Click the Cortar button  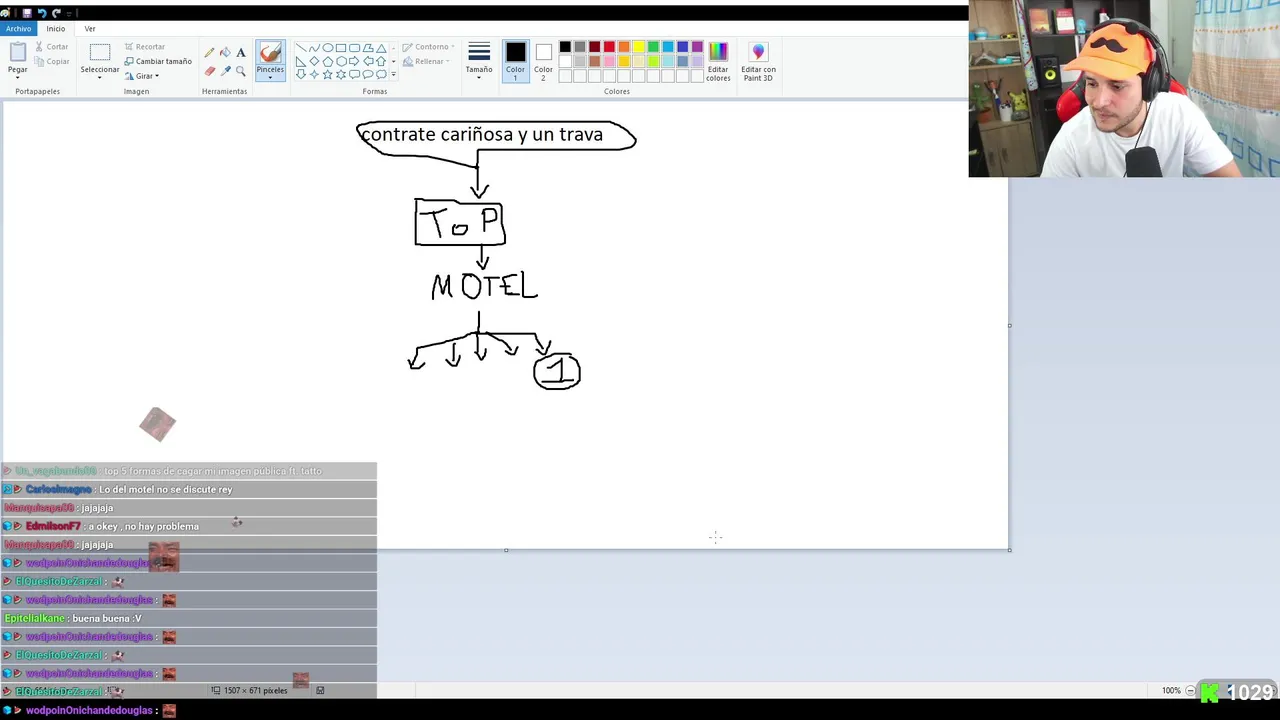point(51,47)
